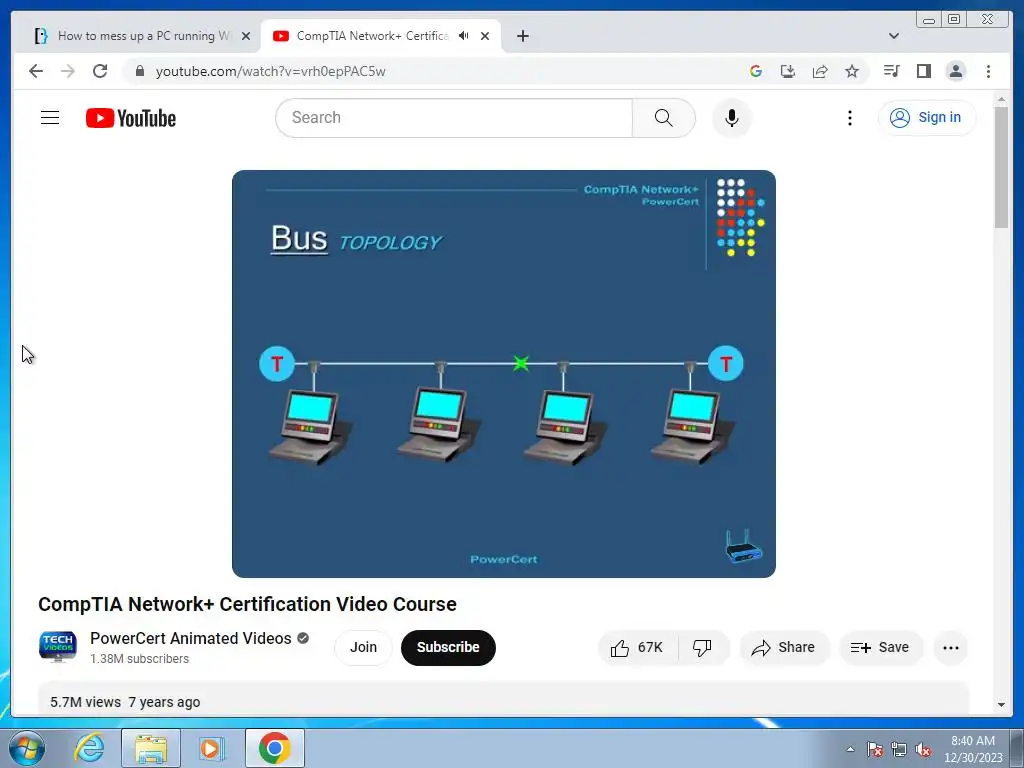1024x768 pixels.
Task: Click the video player to pause
Action: [x=504, y=374]
